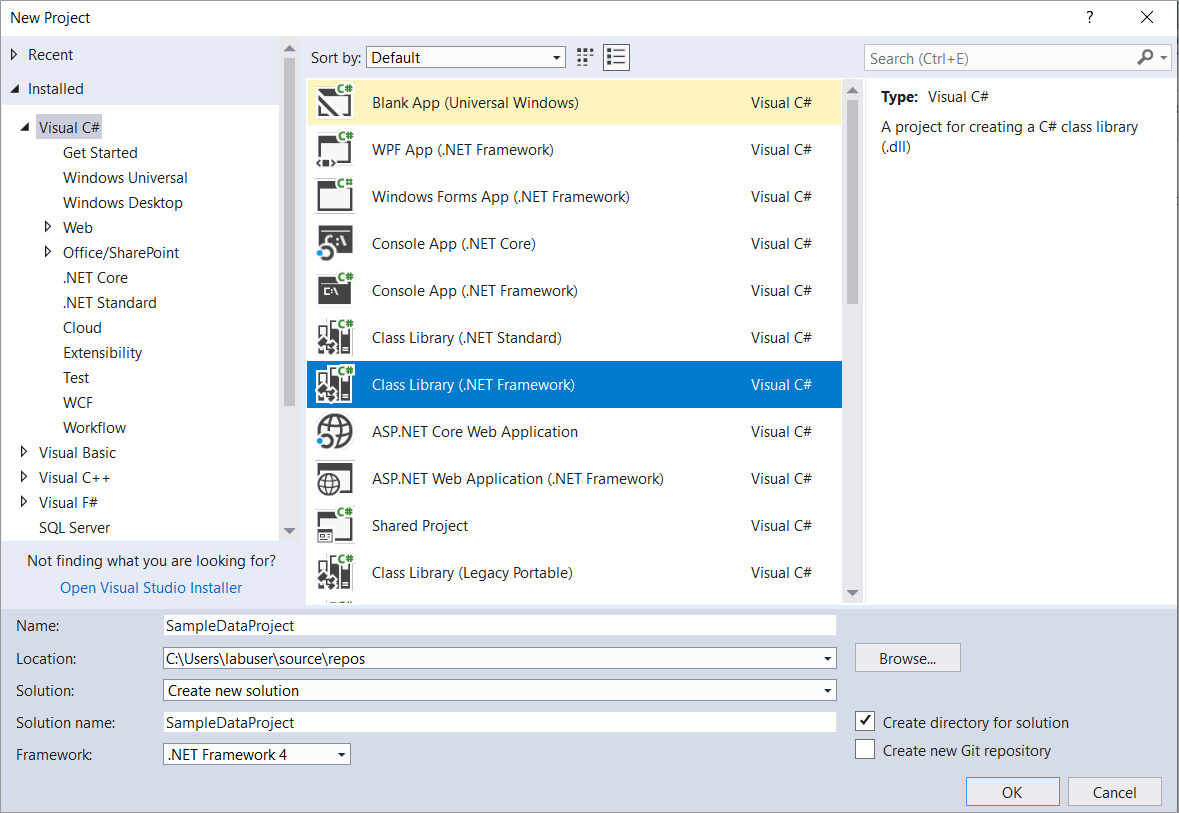This screenshot has height=813, width=1179.
Task: Click the Console App (.NET Core) icon
Action: click(x=335, y=244)
